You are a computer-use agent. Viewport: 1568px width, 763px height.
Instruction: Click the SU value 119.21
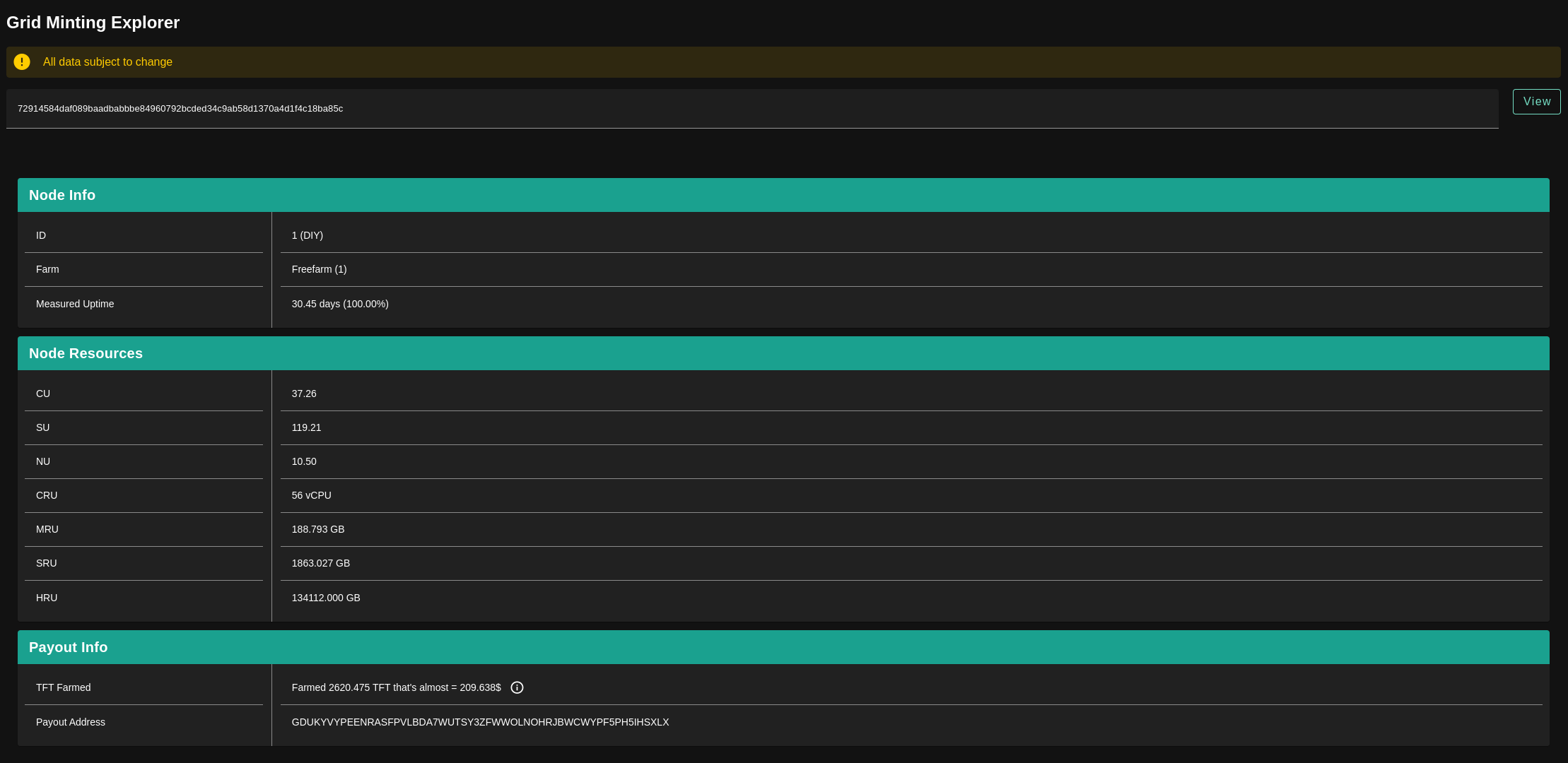[306, 427]
